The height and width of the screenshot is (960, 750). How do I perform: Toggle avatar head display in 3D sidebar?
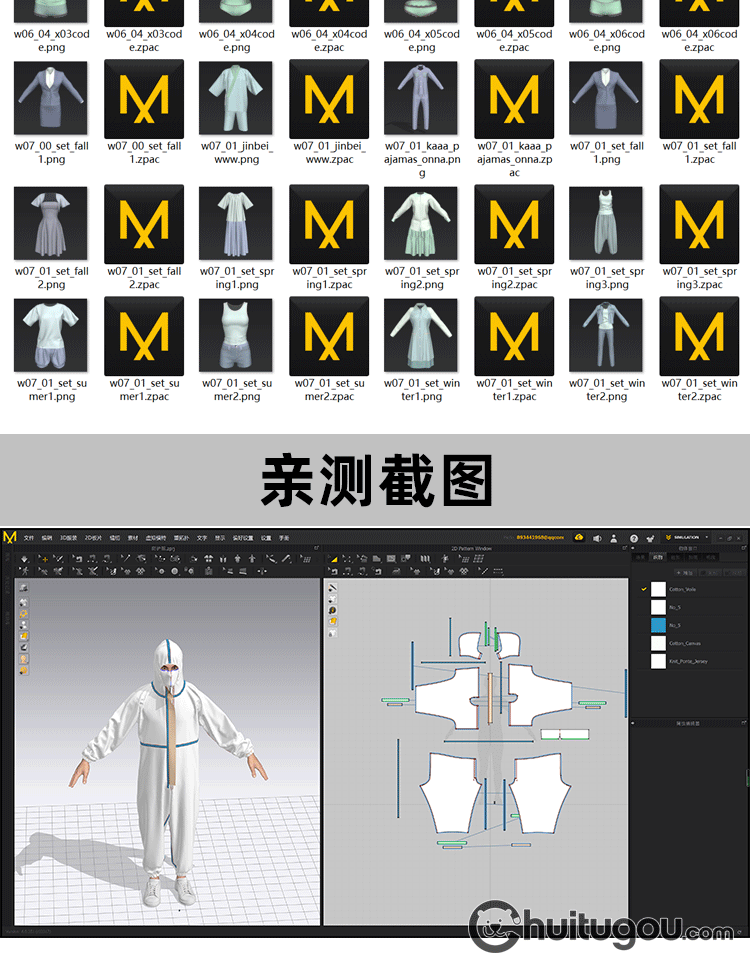[23, 659]
